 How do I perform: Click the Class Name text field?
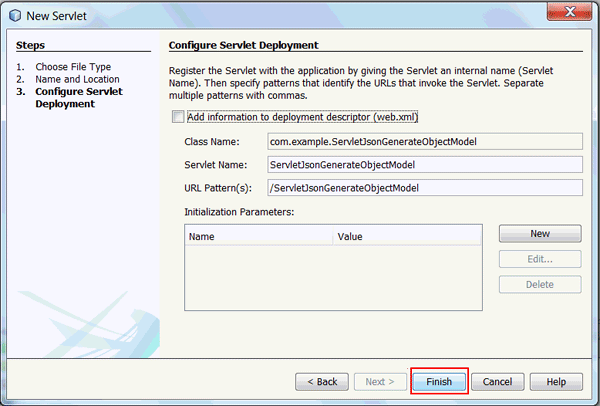[x=424, y=141]
